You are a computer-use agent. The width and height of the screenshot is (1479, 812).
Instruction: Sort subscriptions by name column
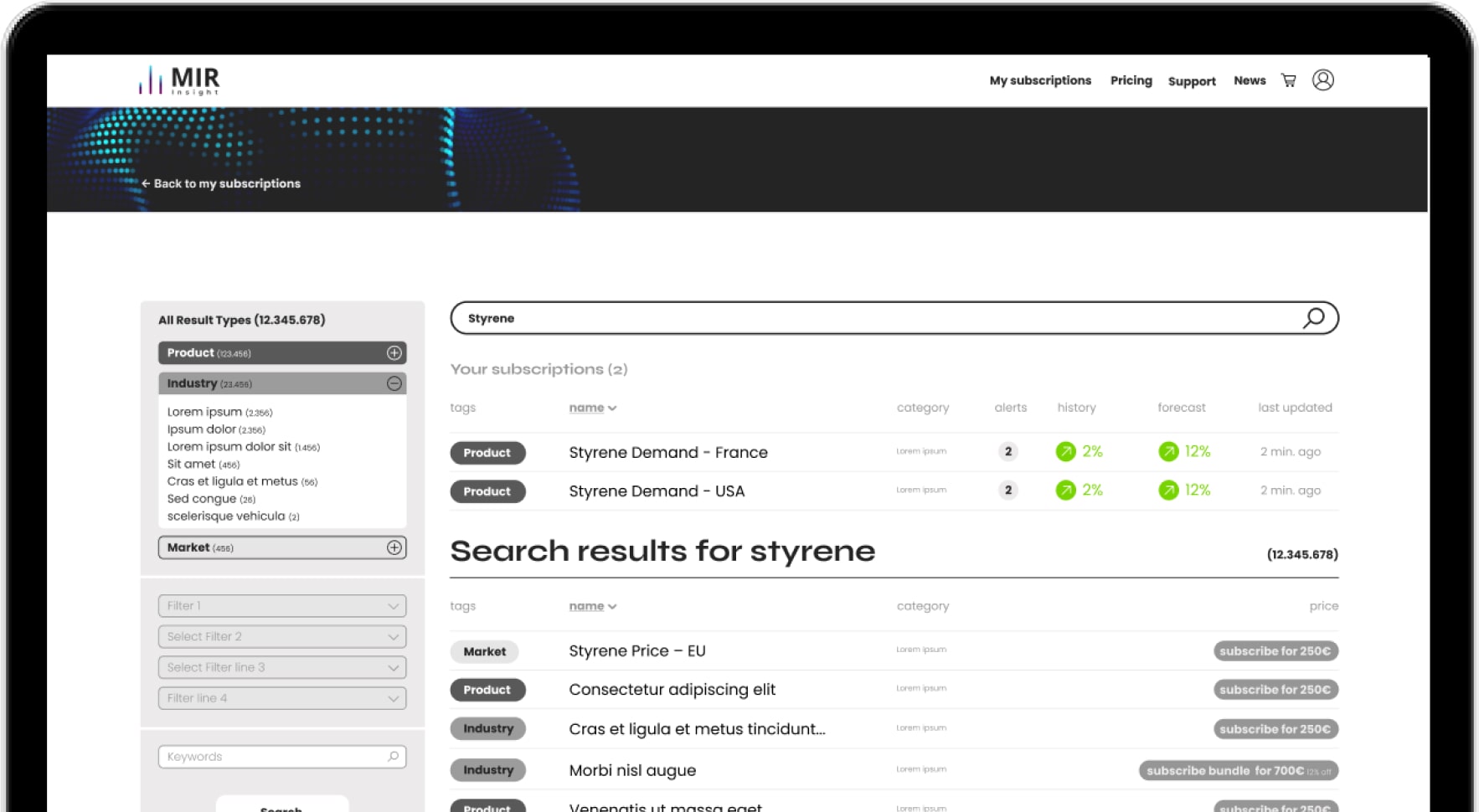click(592, 408)
